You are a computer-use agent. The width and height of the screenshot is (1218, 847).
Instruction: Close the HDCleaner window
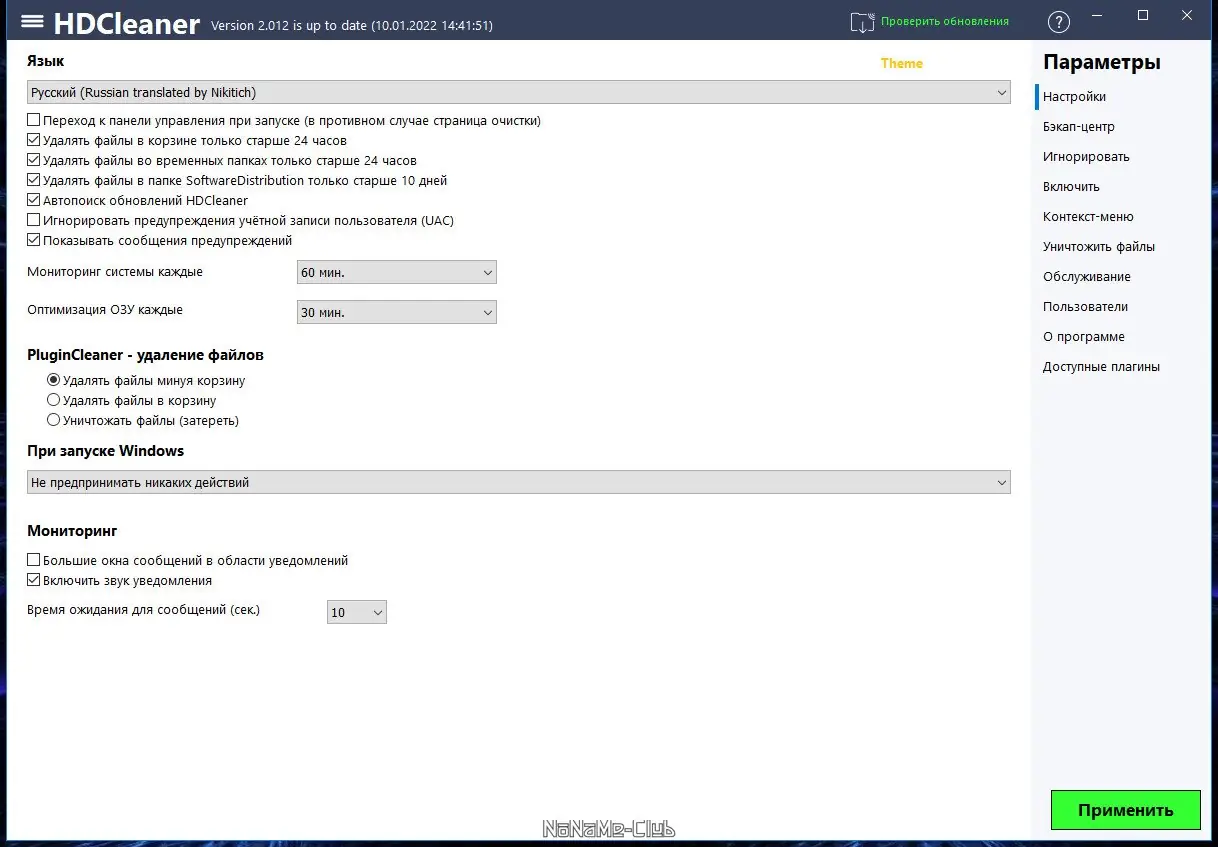(x=1186, y=15)
